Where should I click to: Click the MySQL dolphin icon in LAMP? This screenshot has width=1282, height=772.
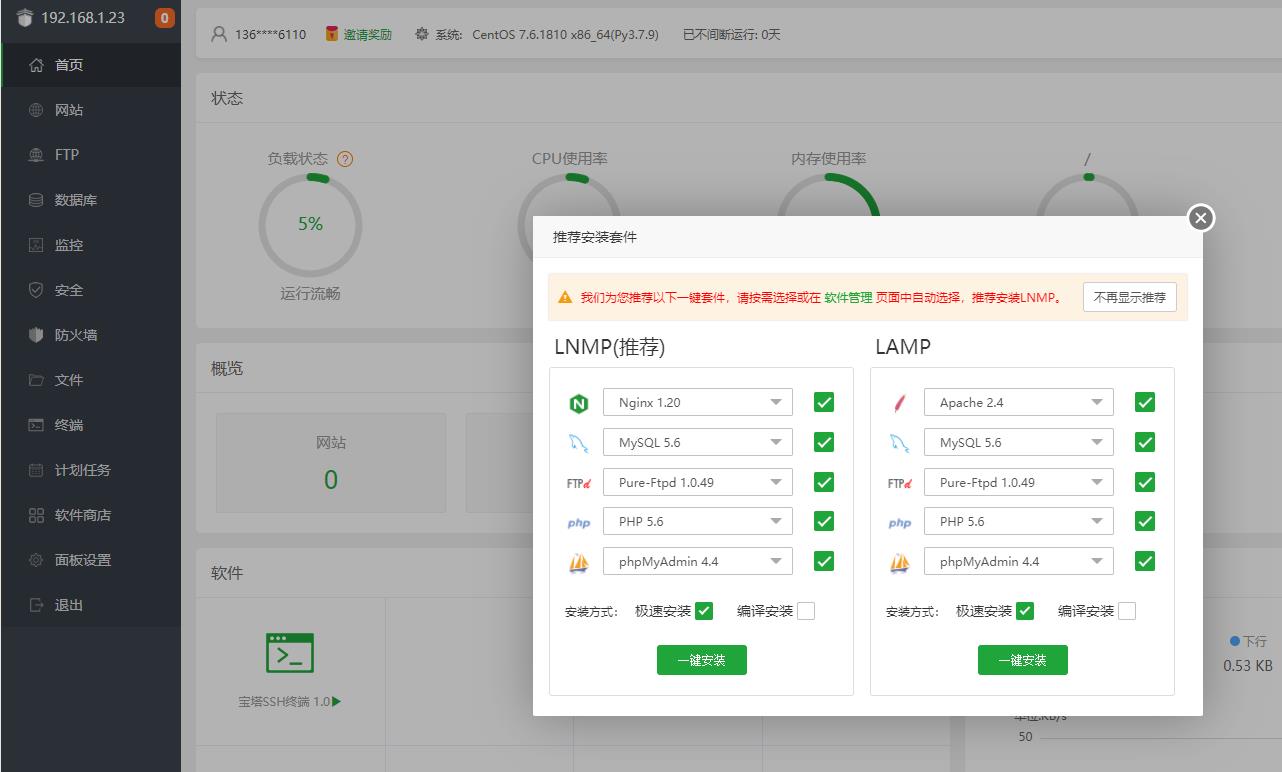899,443
